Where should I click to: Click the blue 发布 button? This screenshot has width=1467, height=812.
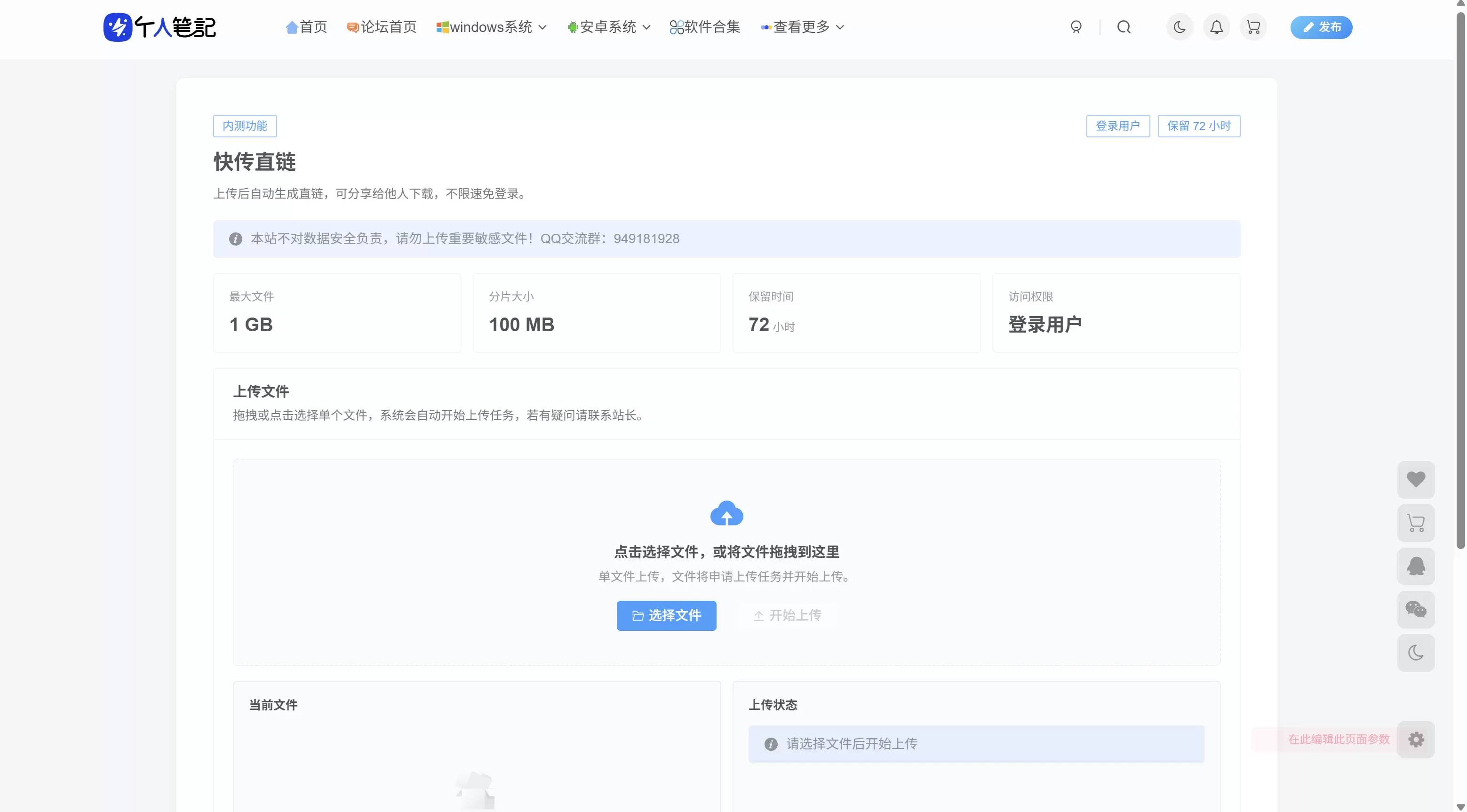click(x=1321, y=27)
